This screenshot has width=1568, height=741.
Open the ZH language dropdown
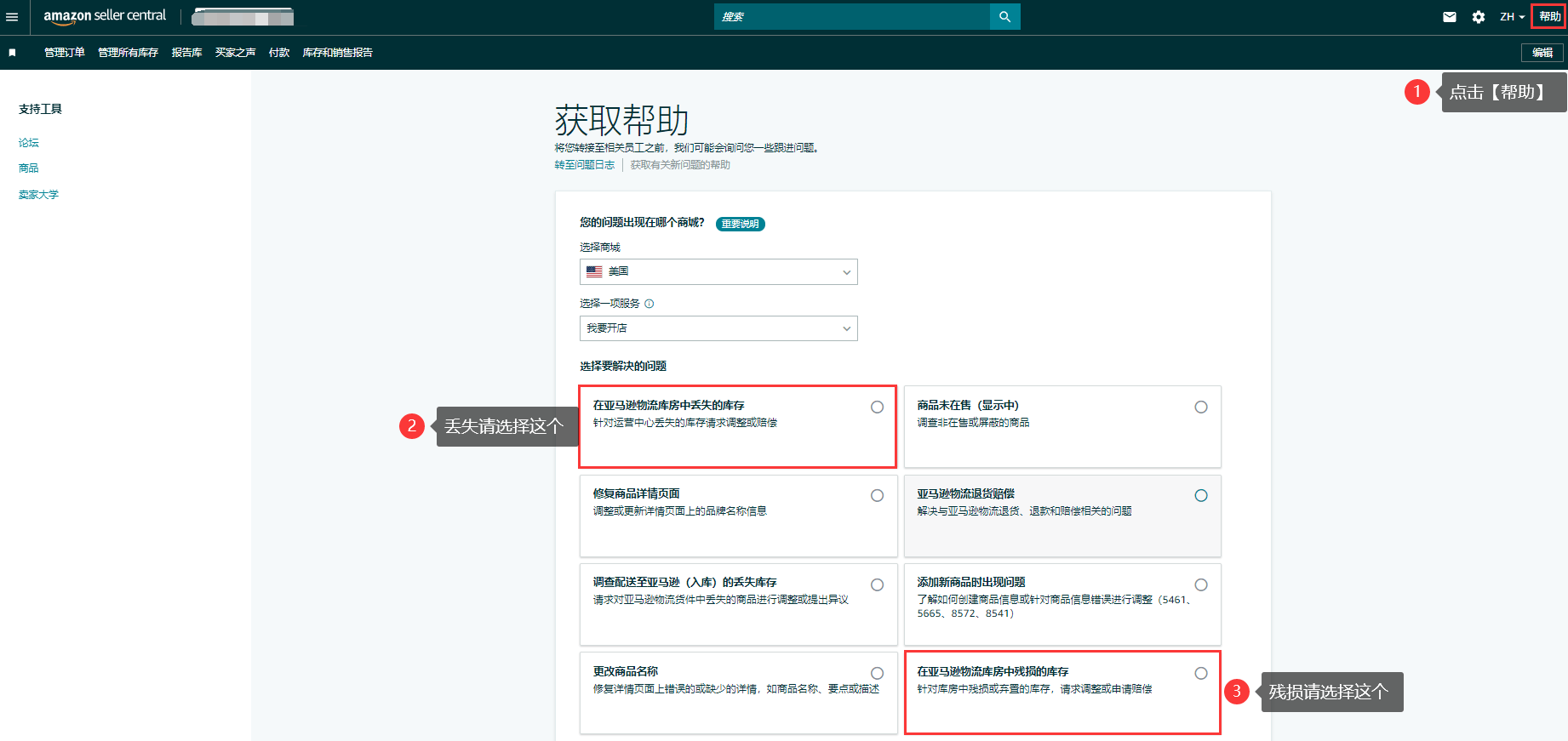1512,17
